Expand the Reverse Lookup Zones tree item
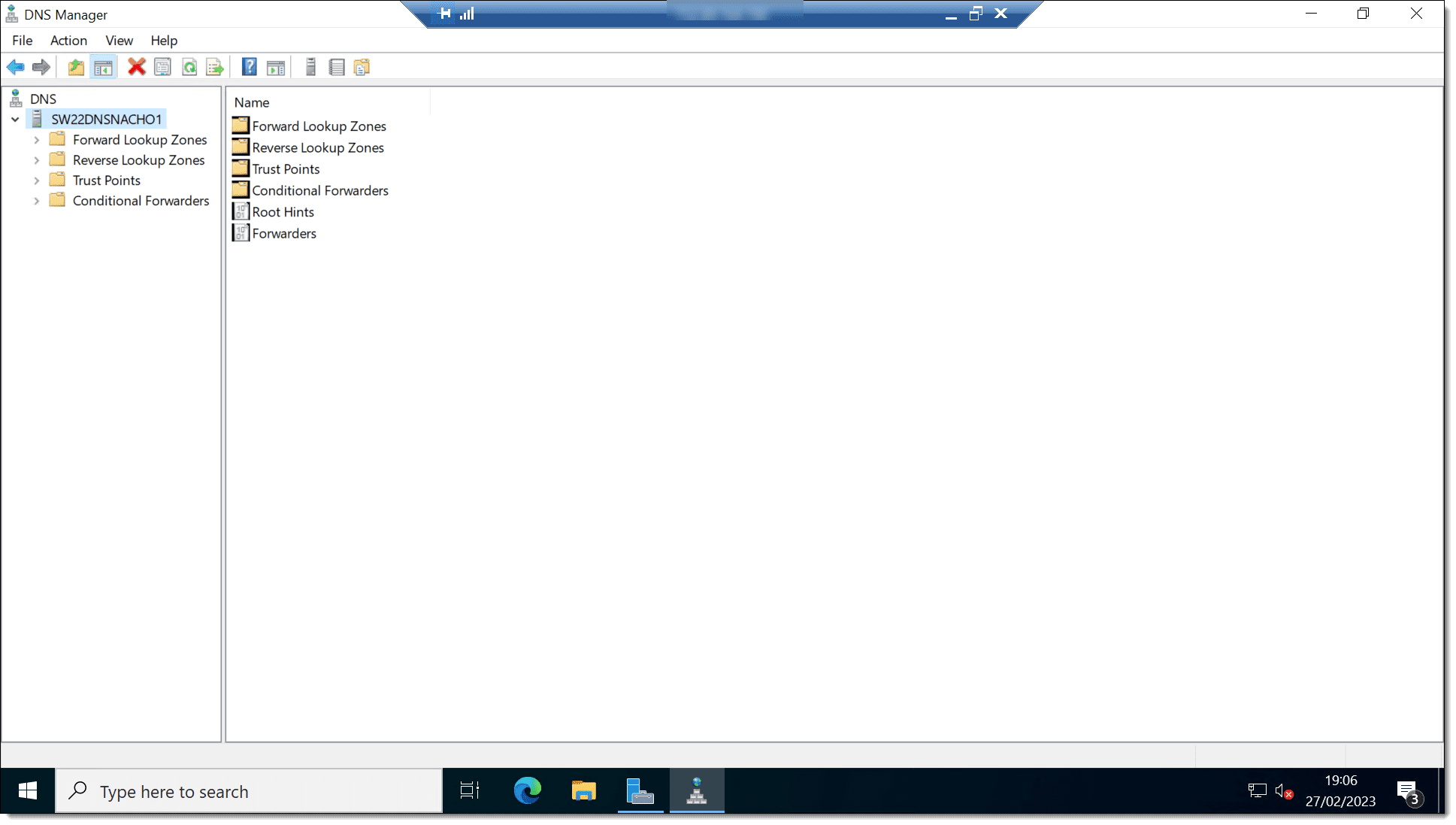The height and width of the screenshot is (825, 1456). click(x=37, y=159)
